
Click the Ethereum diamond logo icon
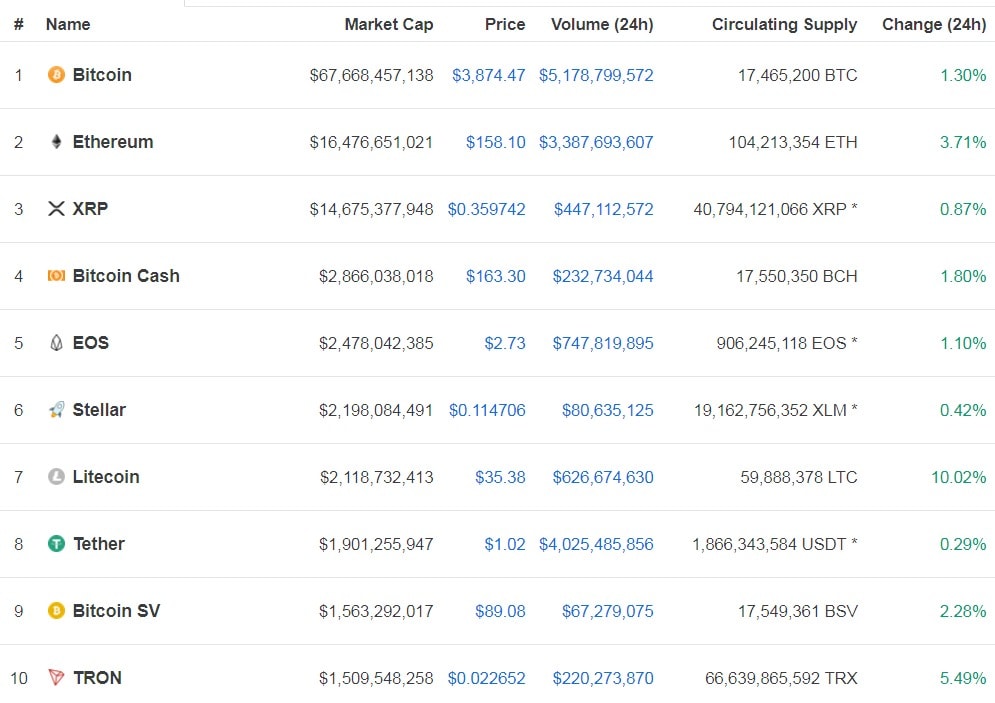click(56, 142)
